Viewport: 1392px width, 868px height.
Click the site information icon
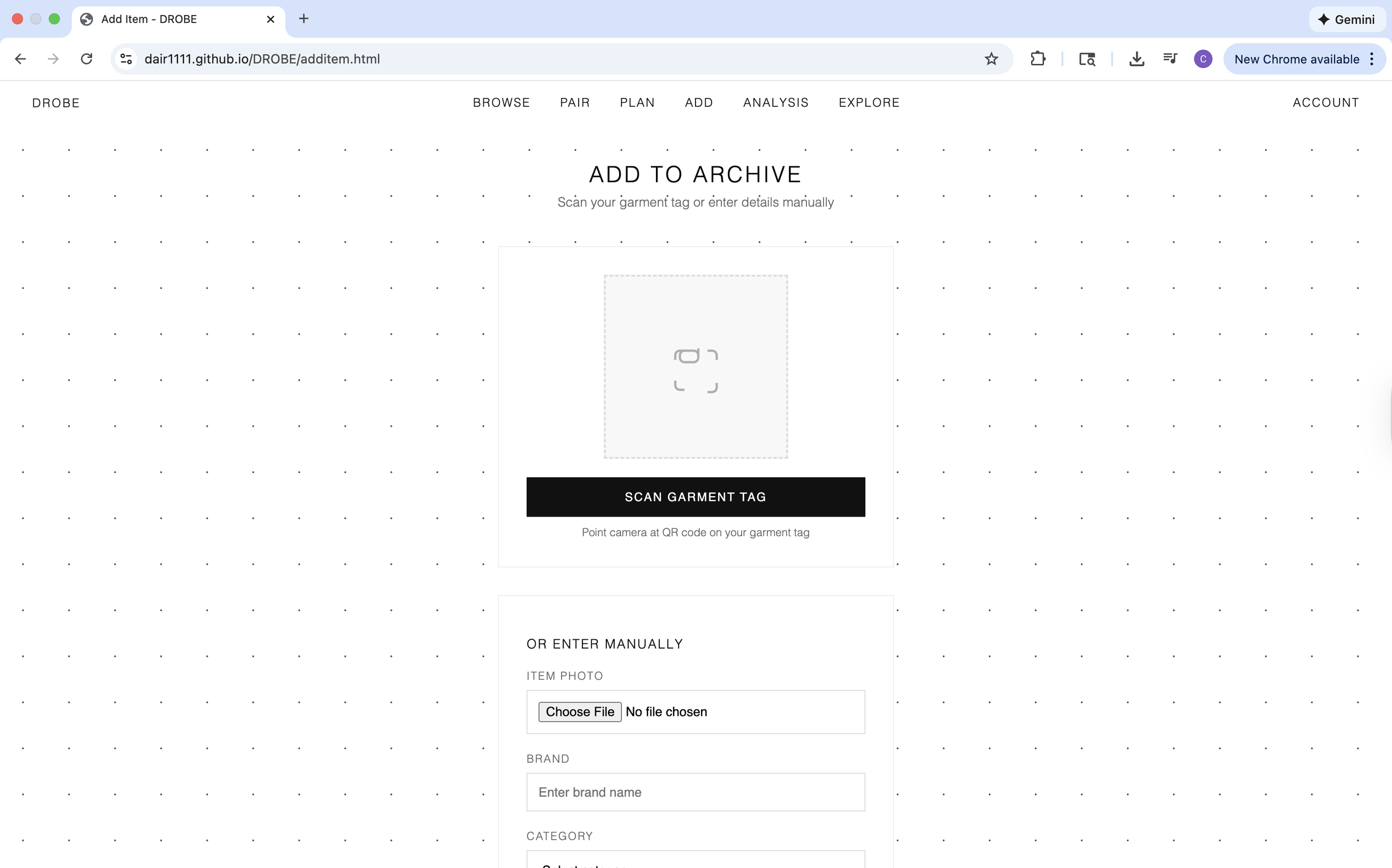click(126, 59)
